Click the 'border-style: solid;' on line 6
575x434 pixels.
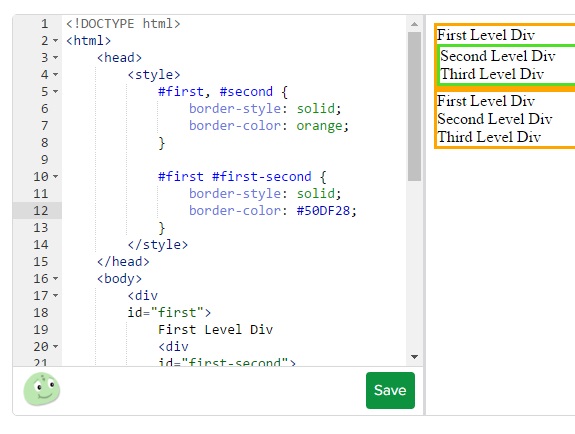coord(265,109)
